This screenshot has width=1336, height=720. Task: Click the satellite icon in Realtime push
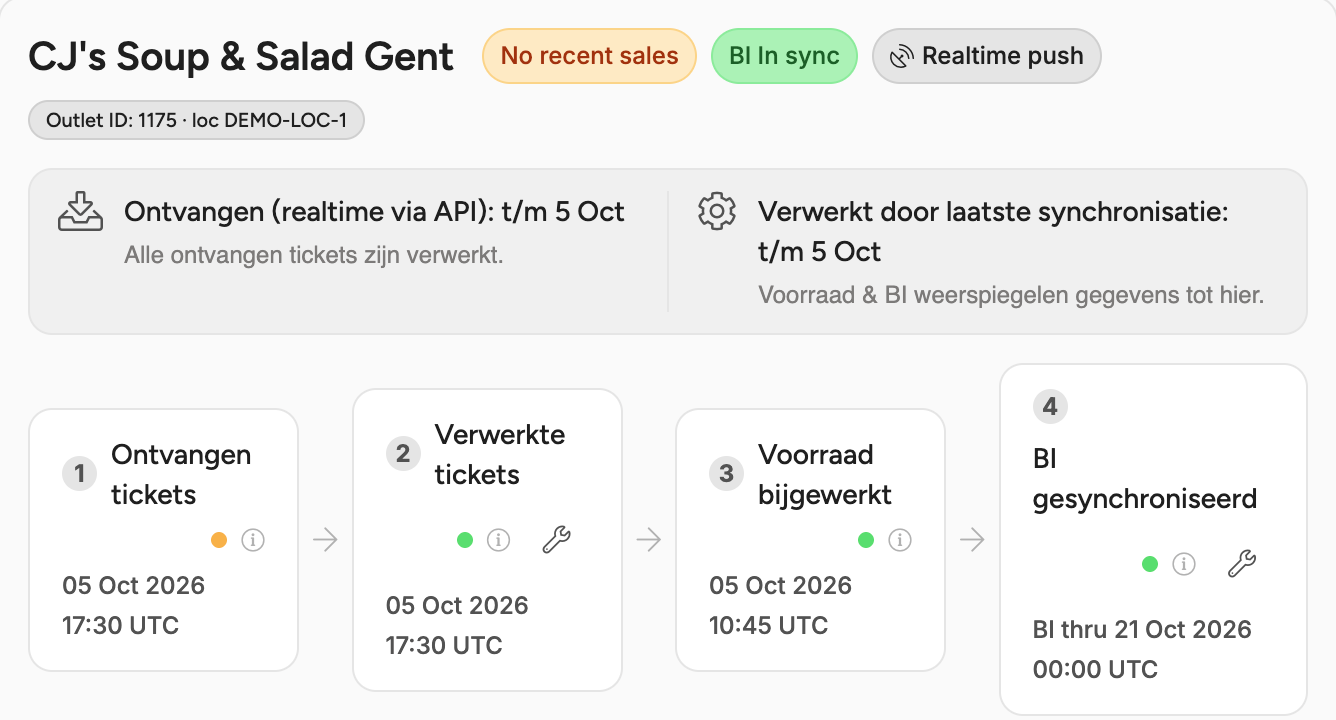tap(902, 56)
